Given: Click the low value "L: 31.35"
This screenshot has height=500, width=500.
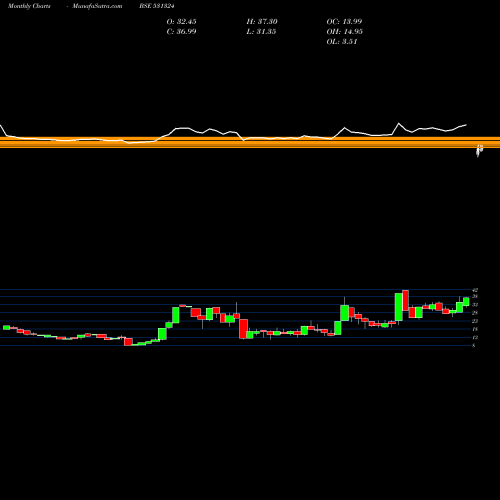Looking at the screenshot, I should [x=261, y=32].
